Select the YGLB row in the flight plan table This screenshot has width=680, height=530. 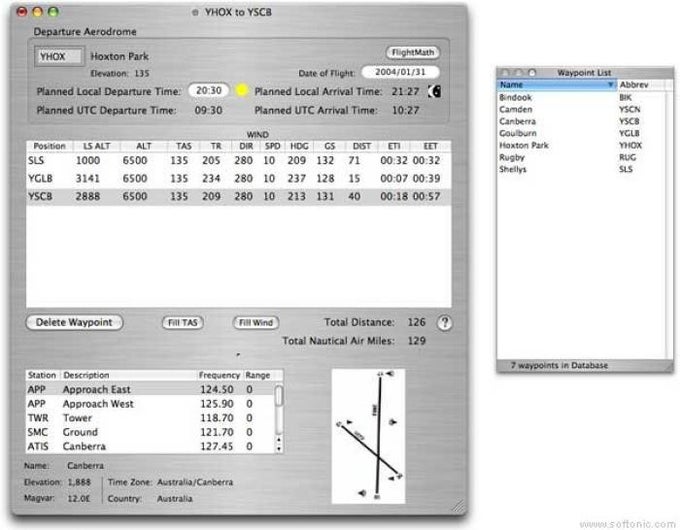click(239, 178)
